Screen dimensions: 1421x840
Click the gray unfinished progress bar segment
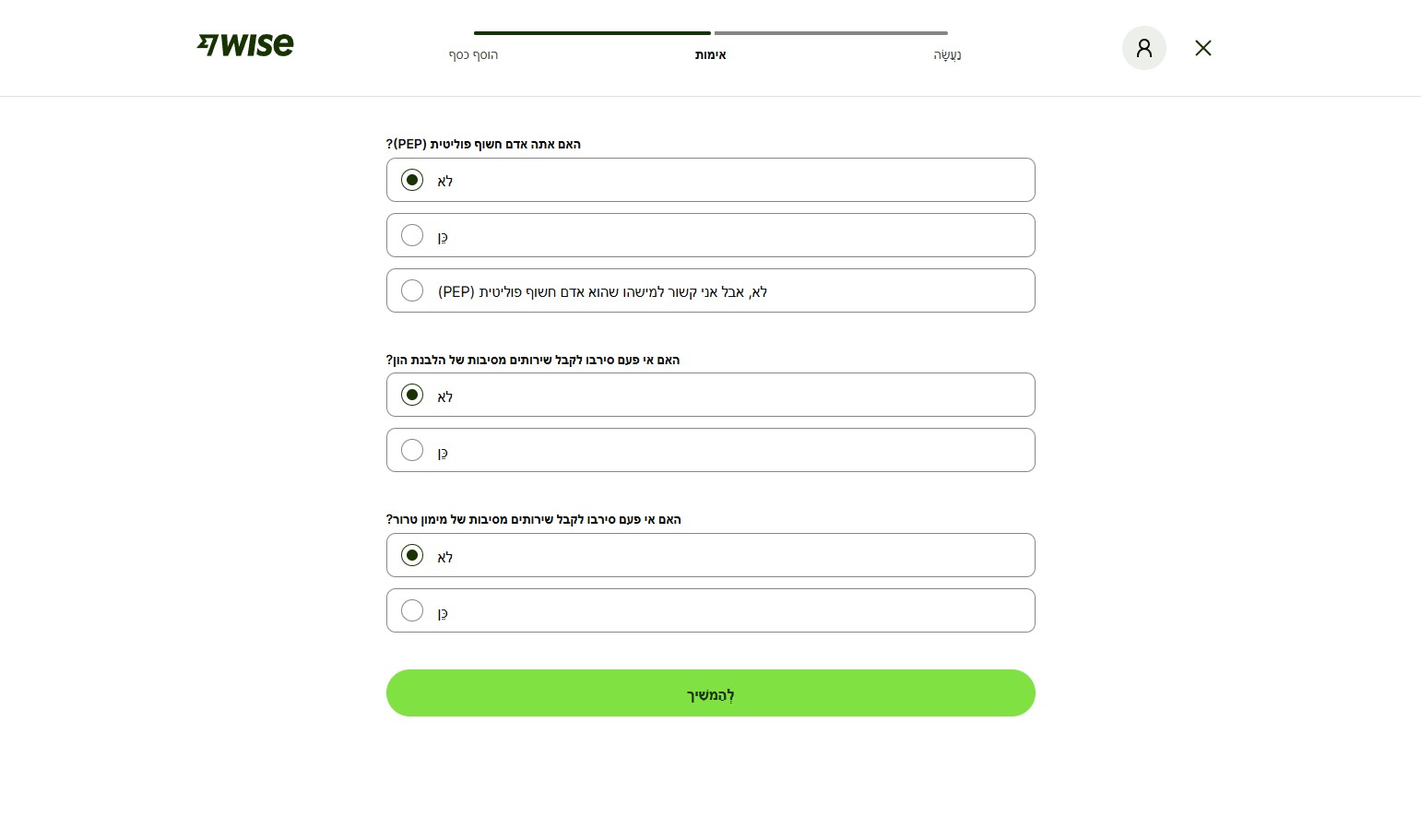click(x=830, y=33)
